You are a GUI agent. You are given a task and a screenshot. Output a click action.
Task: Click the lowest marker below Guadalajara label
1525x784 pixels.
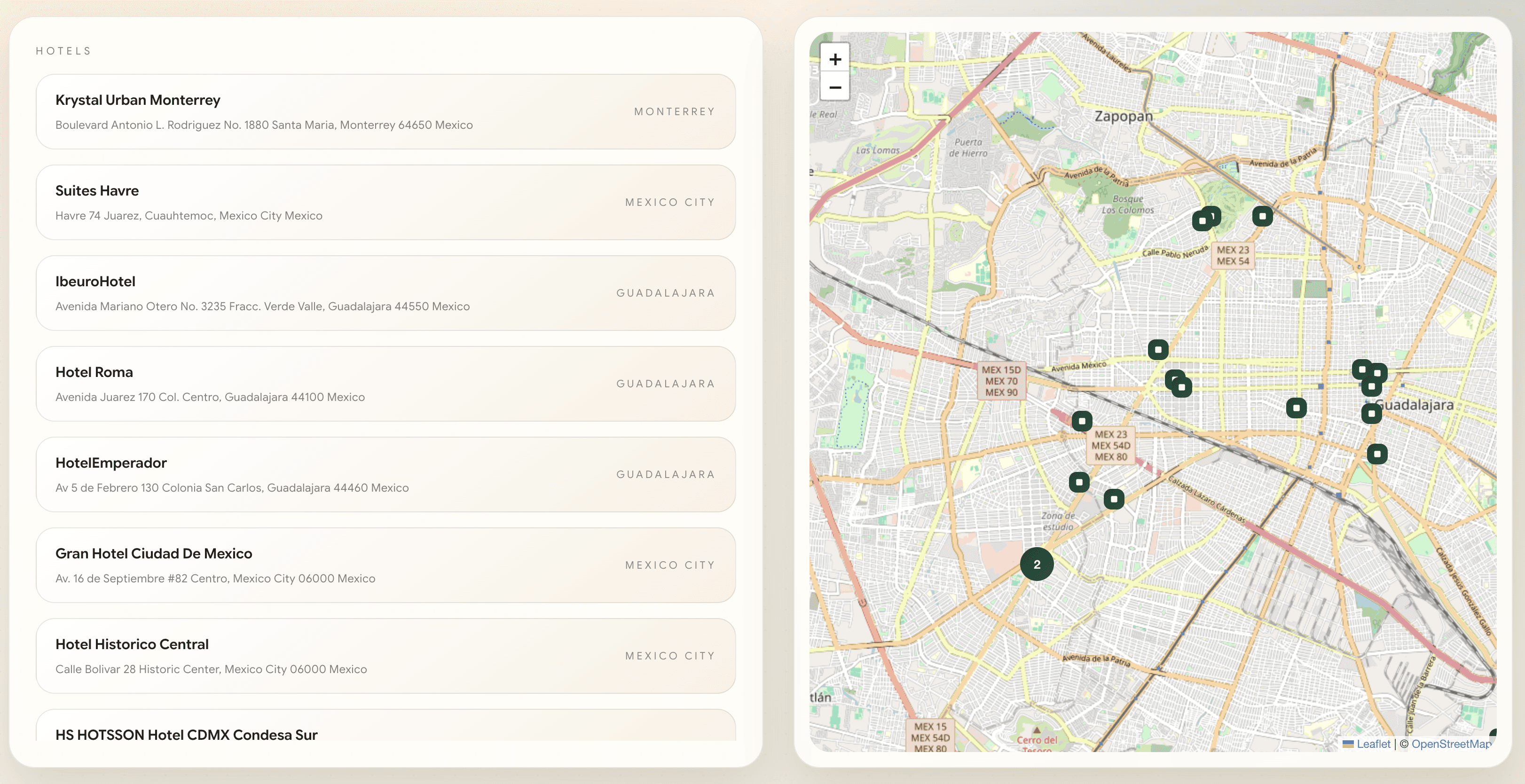[1377, 454]
